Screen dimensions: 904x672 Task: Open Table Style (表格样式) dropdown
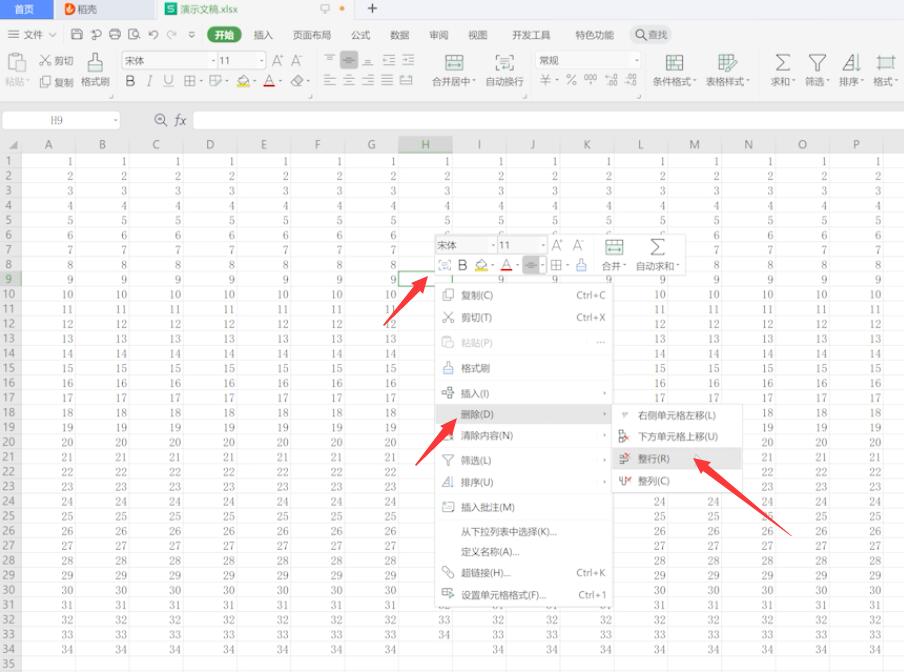pyautogui.click(x=728, y=70)
